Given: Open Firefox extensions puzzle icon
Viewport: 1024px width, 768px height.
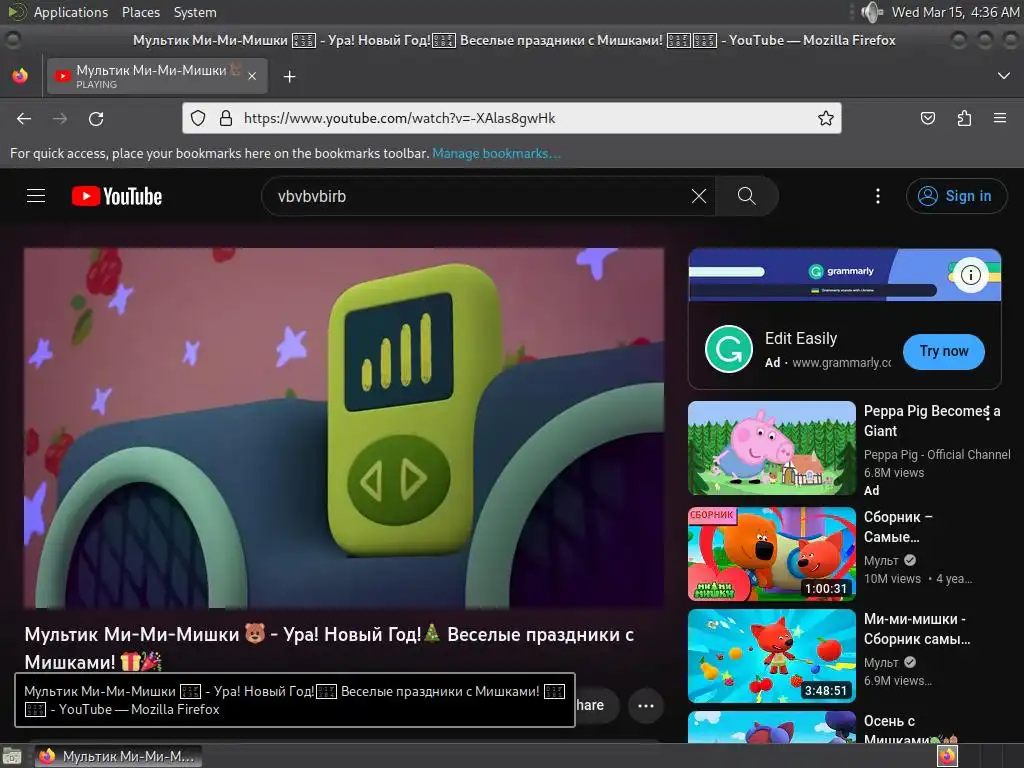Looking at the screenshot, I should [x=964, y=118].
